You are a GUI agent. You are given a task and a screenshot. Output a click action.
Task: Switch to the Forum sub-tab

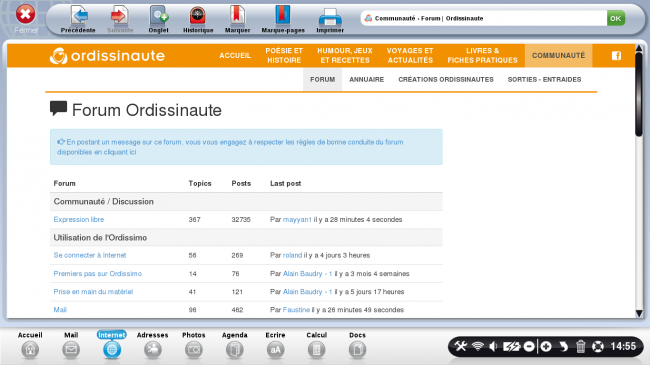pyautogui.click(x=323, y=79)
